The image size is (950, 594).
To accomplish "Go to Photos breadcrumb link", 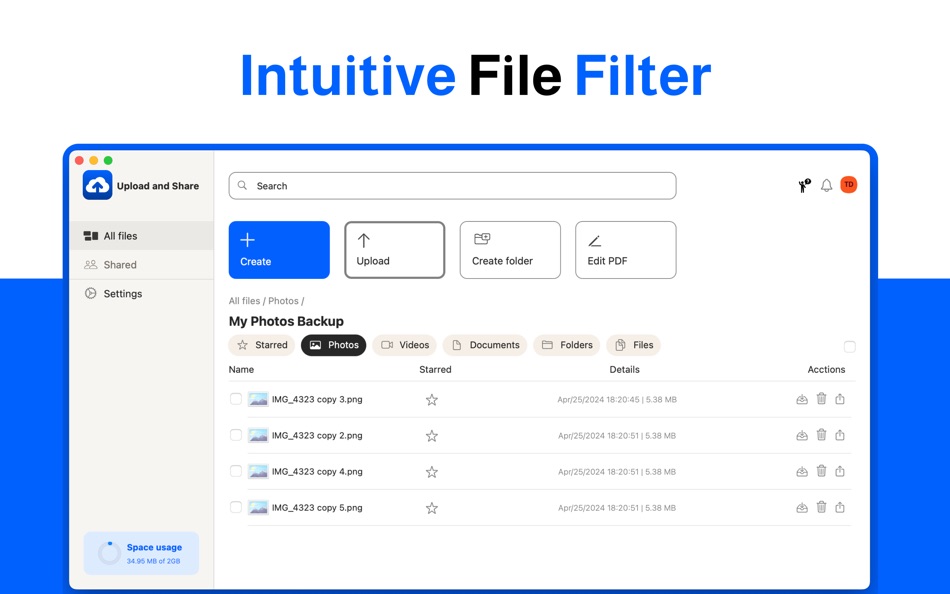I will point(283,301).
